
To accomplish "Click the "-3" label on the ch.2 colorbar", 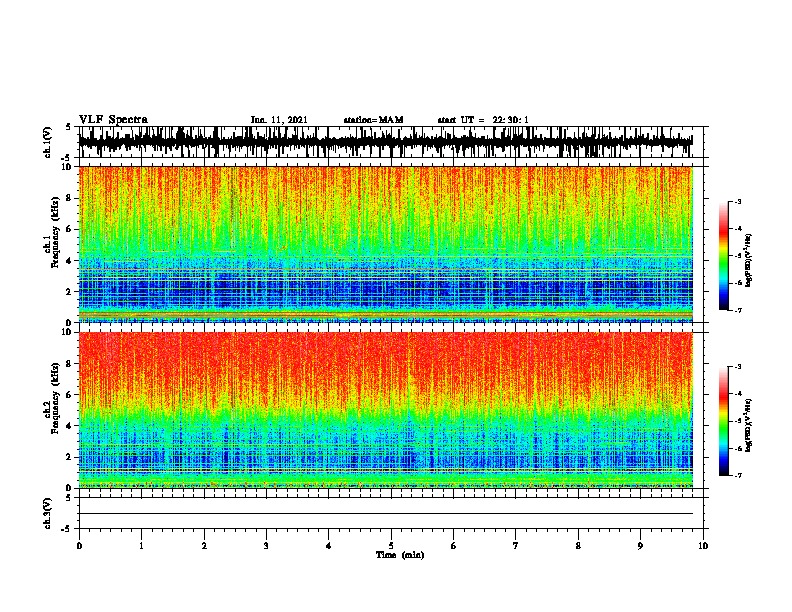I will coord(738,367).
